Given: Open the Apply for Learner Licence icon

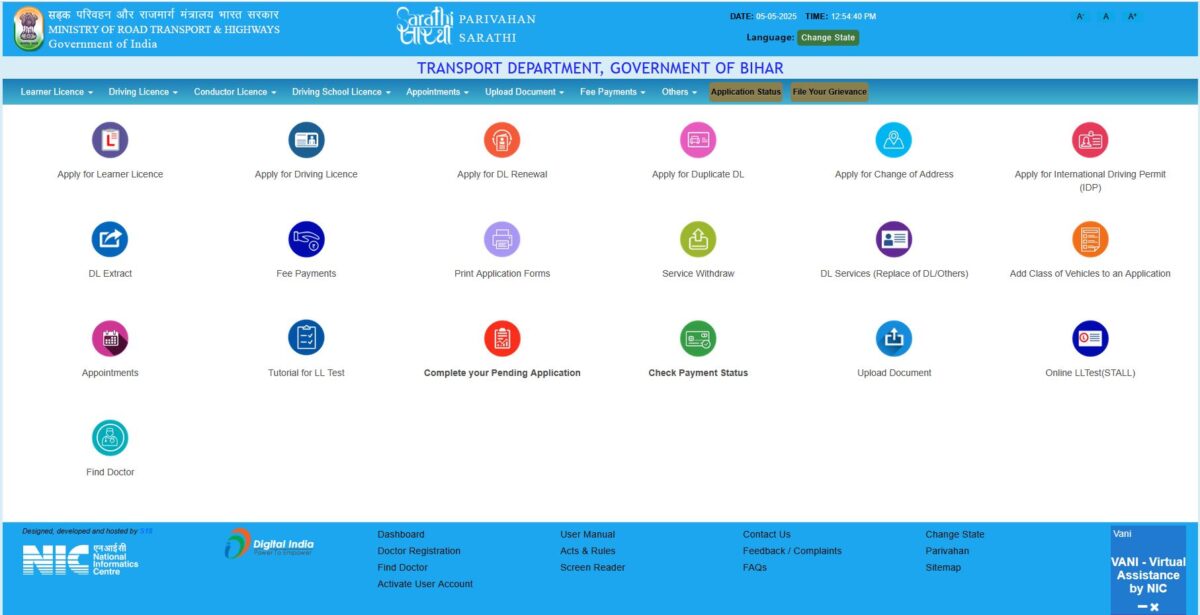Looking at the screenshot, I should 110,140.
